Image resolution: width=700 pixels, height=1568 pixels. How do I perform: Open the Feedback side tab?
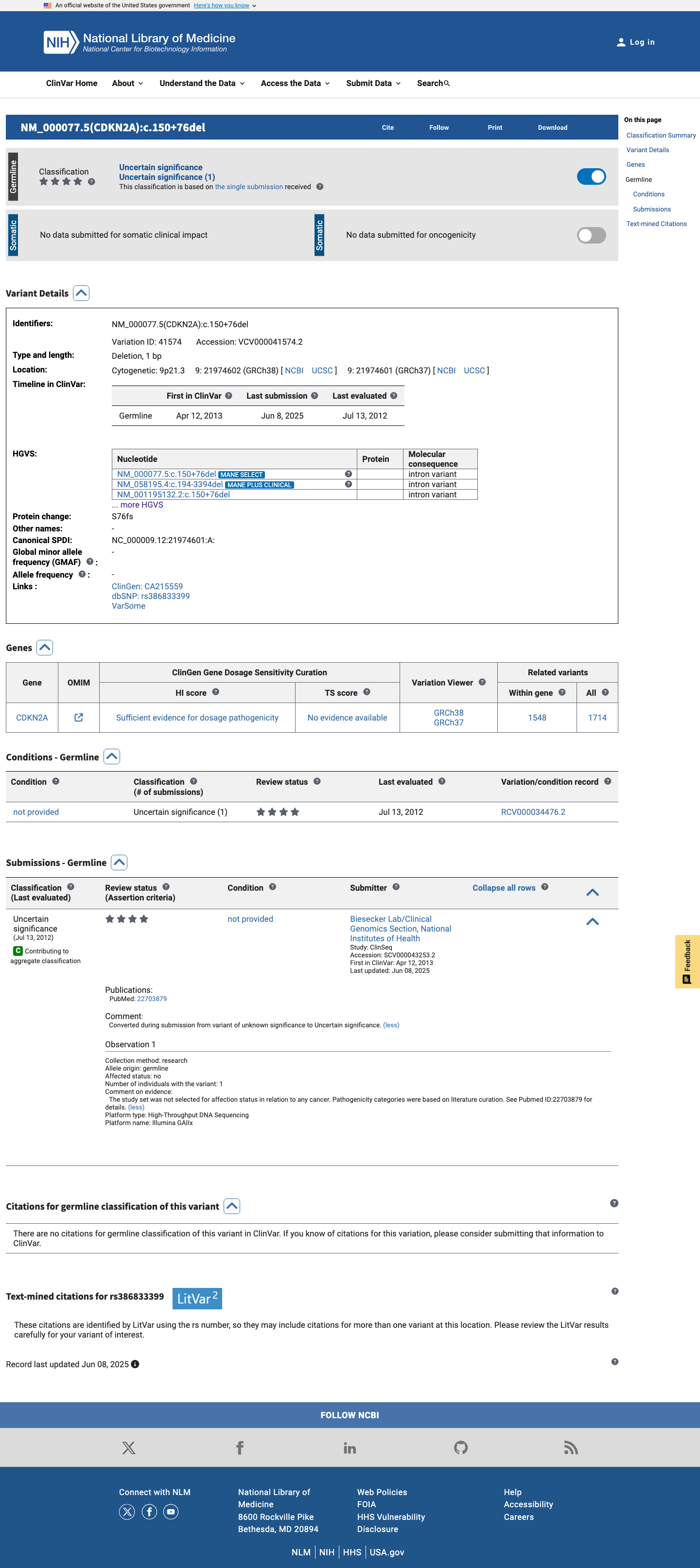pos(687,962)
